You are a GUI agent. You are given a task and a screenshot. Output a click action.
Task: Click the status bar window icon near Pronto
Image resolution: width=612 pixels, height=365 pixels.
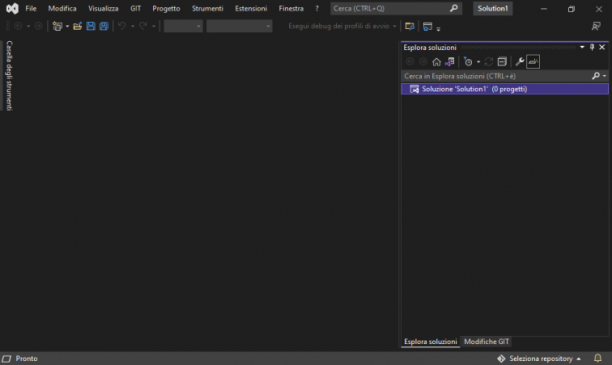[x=7, y=358]
